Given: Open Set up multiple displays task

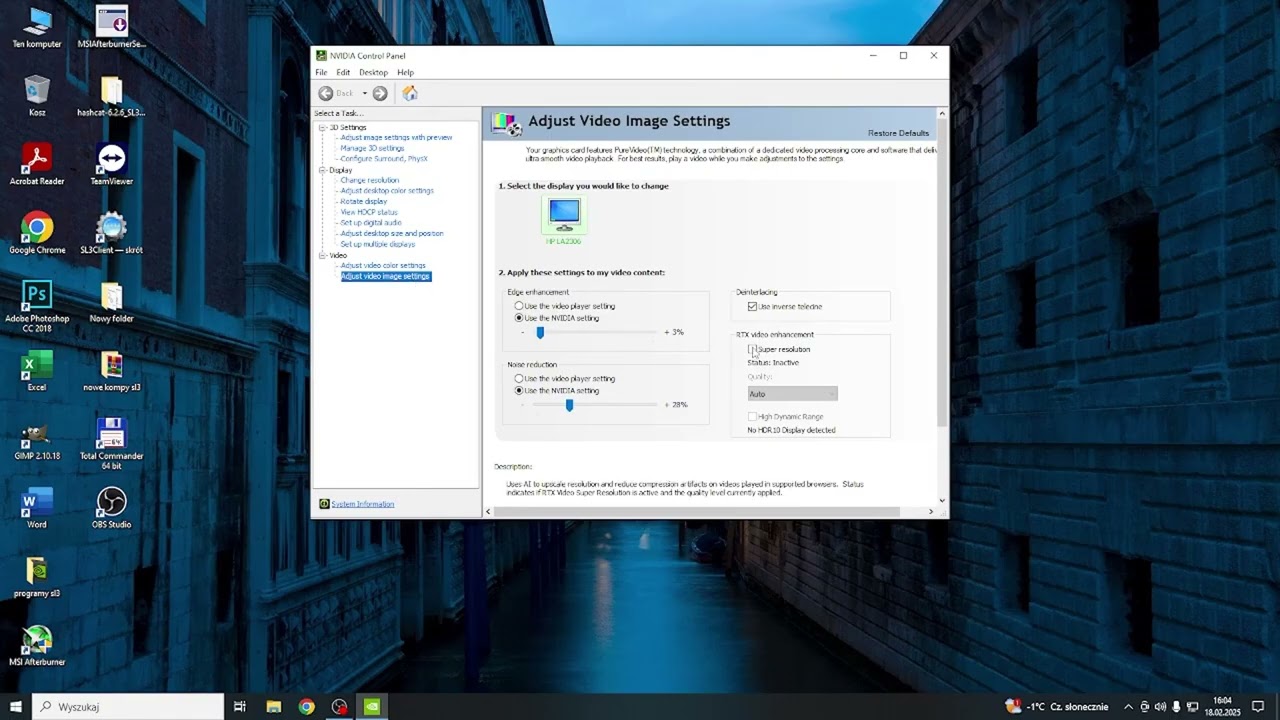Looking at the screenshot, I should 377,244.
